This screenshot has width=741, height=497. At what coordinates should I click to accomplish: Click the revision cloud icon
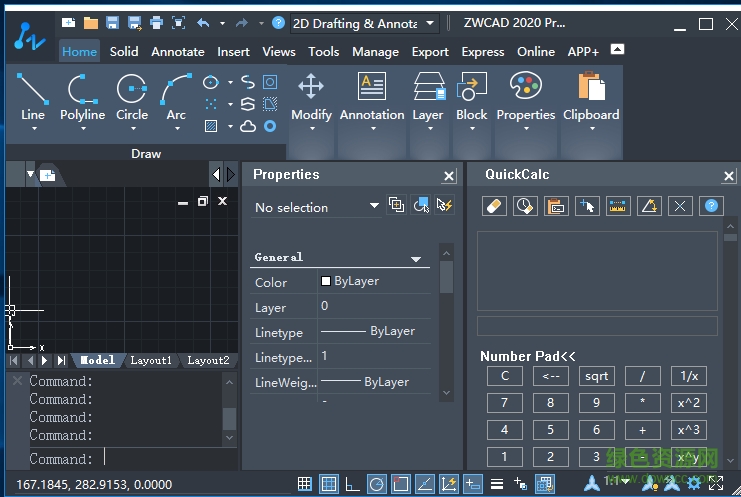pyautogui.click(x=248, y=126)
